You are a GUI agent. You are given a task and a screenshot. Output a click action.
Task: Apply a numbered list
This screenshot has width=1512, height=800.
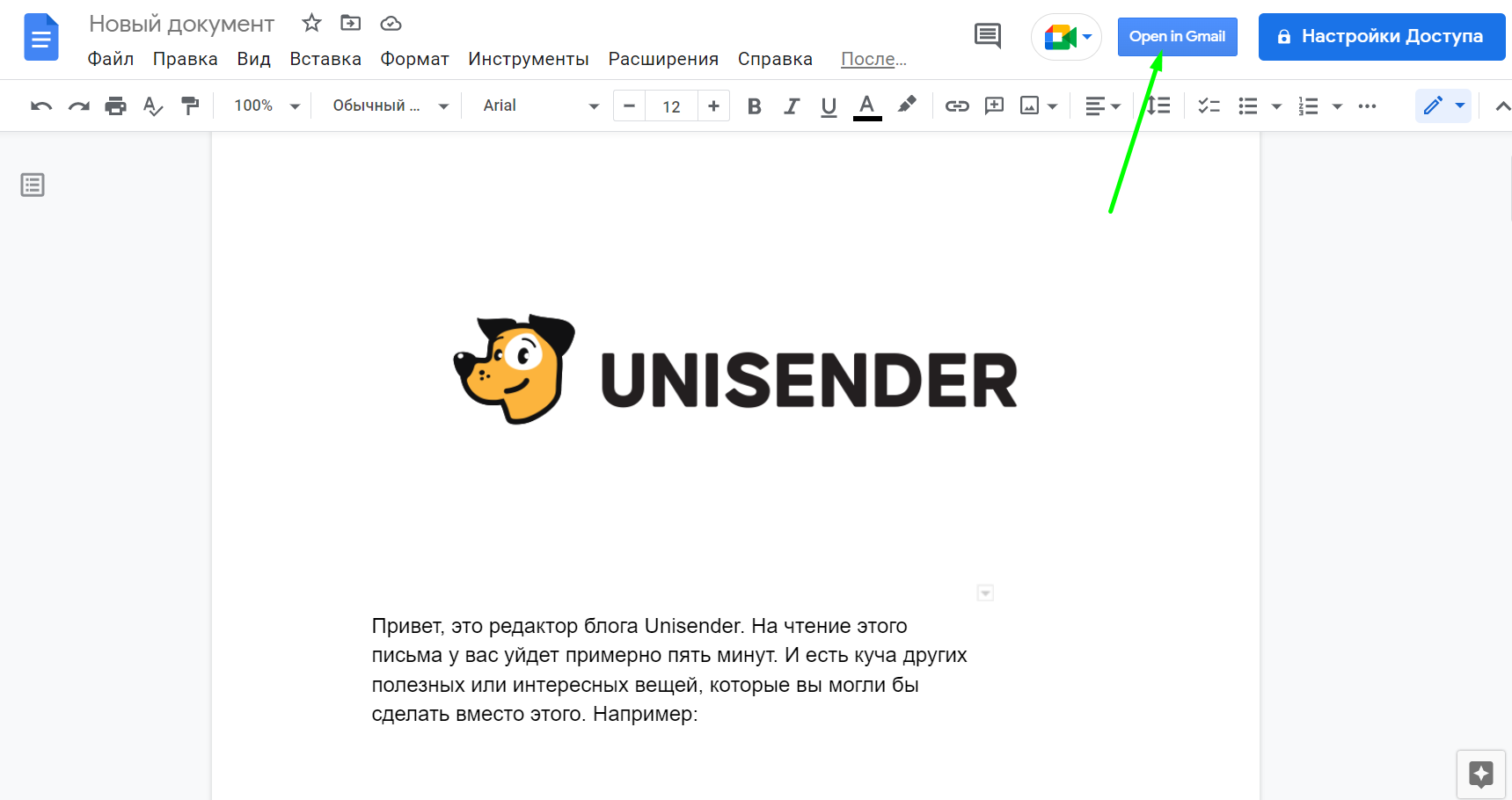click(1309, 106)
